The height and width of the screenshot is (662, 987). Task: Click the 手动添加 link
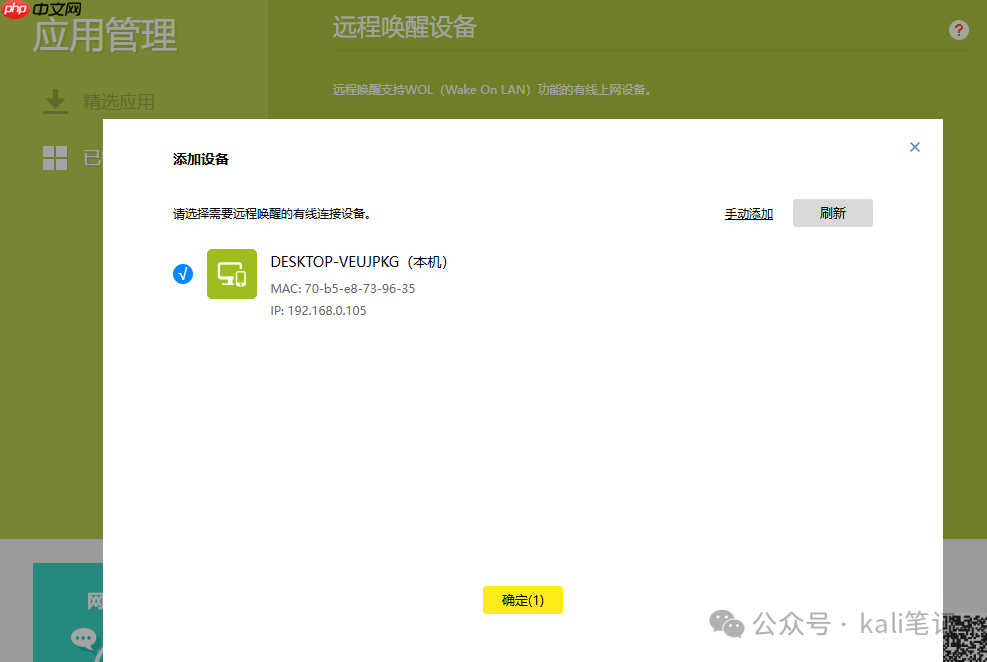coord(748,214)
